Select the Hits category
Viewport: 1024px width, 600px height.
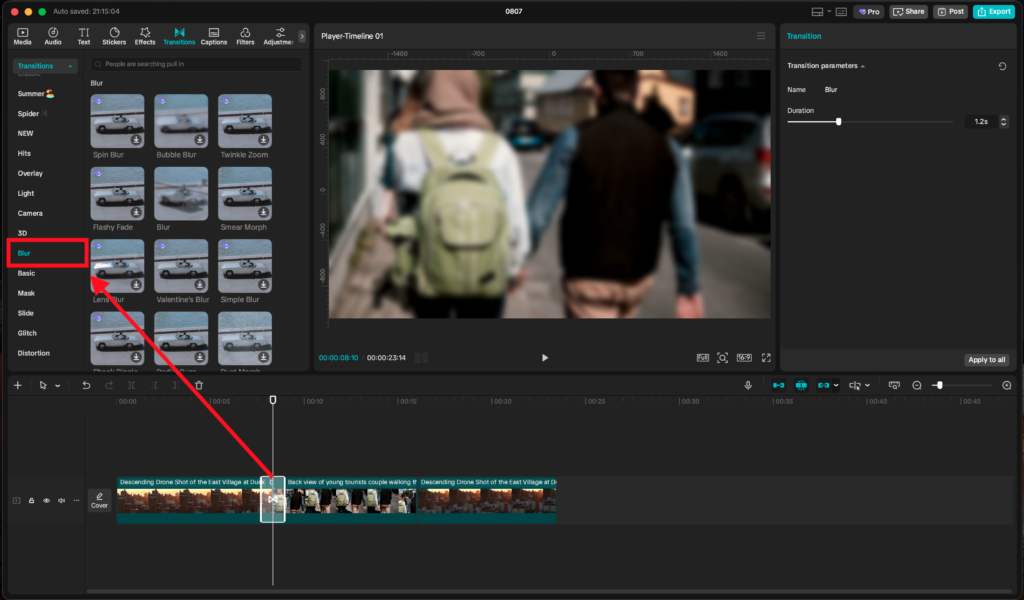click(24, 153)
